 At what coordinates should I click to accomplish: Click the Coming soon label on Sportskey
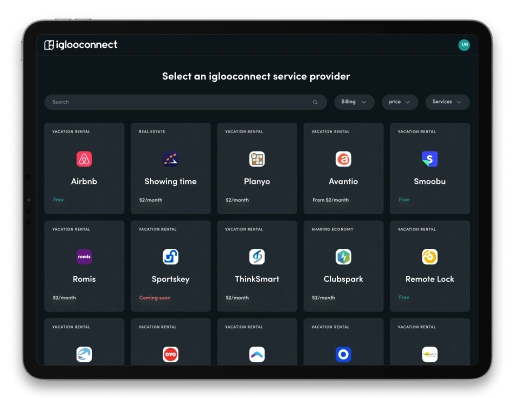click(x=155, y=298)
